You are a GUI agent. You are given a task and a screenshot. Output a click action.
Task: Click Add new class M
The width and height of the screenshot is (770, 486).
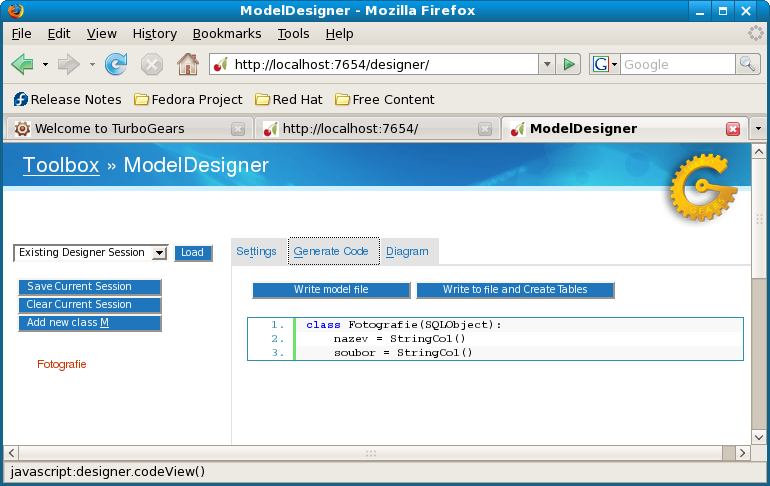pyautogui.click(x=90, y=323)
